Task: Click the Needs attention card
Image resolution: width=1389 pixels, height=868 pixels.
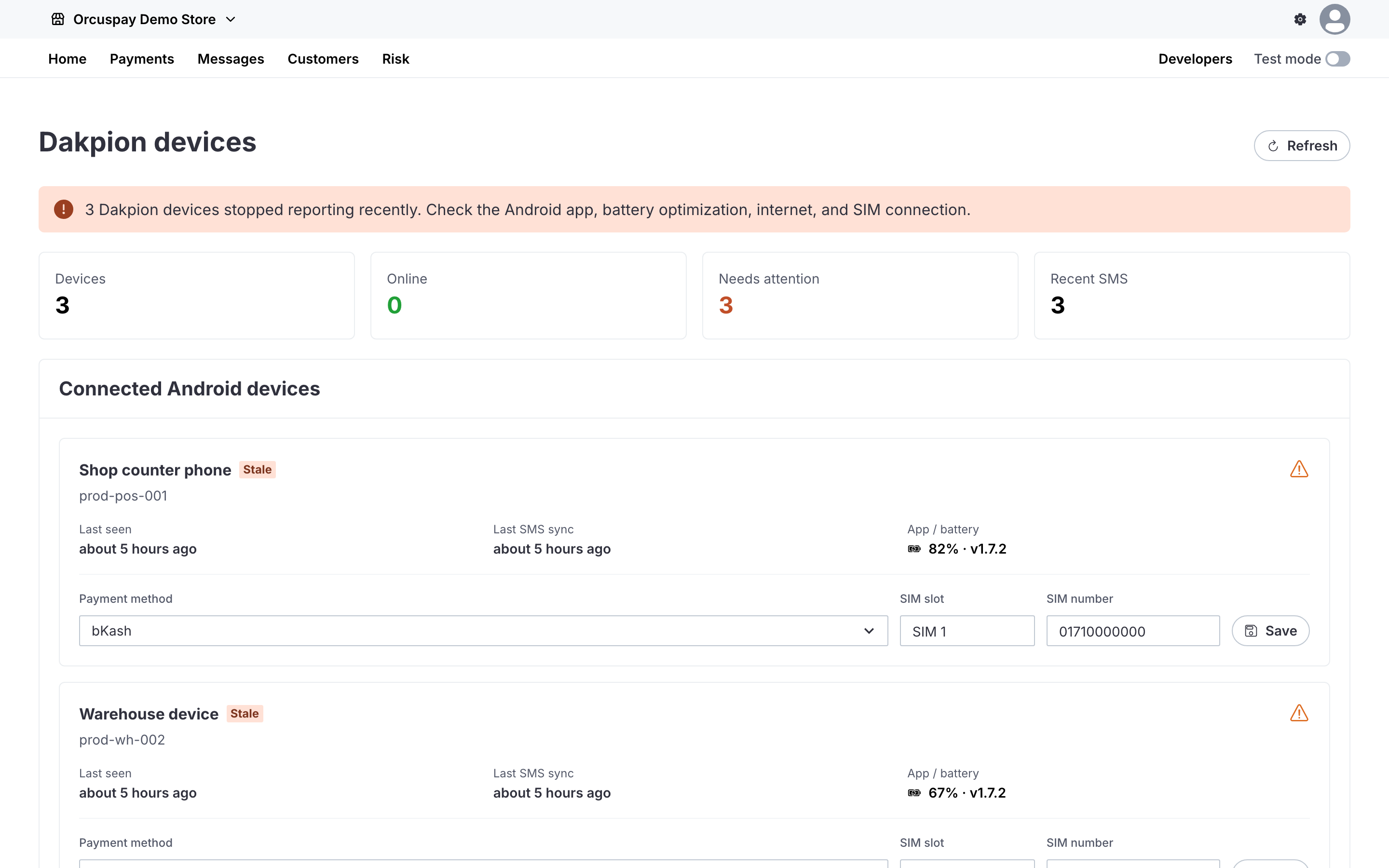Action: [860, 296]
